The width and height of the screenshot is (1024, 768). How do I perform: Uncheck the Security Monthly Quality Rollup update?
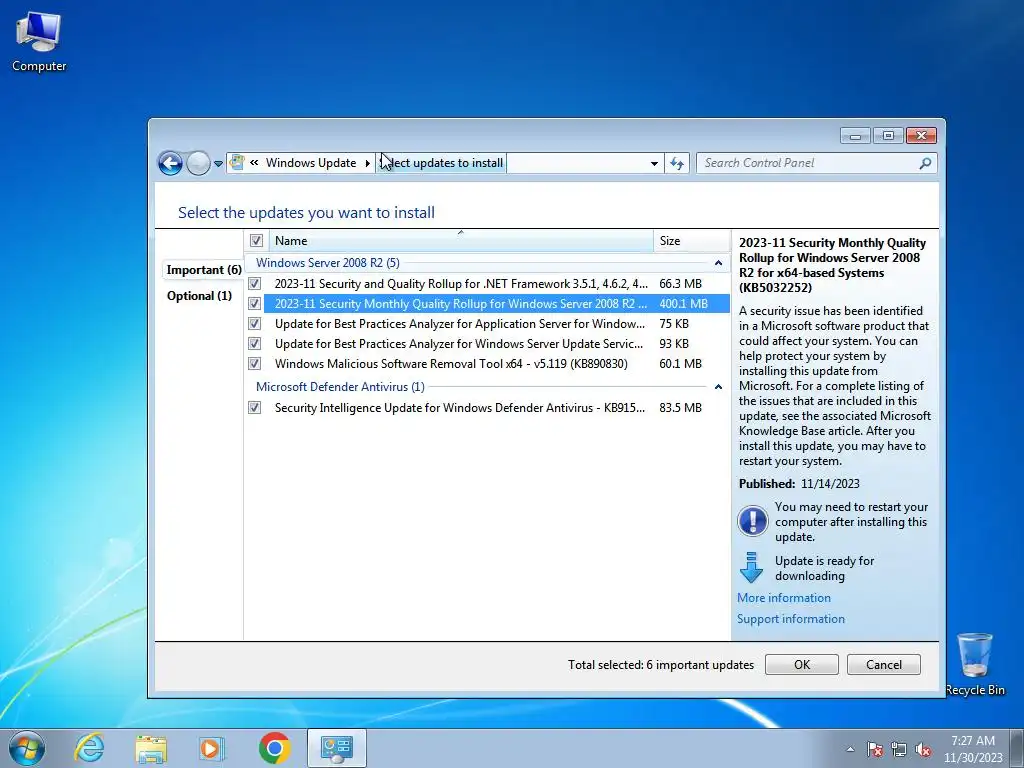(x=255, y=304)
